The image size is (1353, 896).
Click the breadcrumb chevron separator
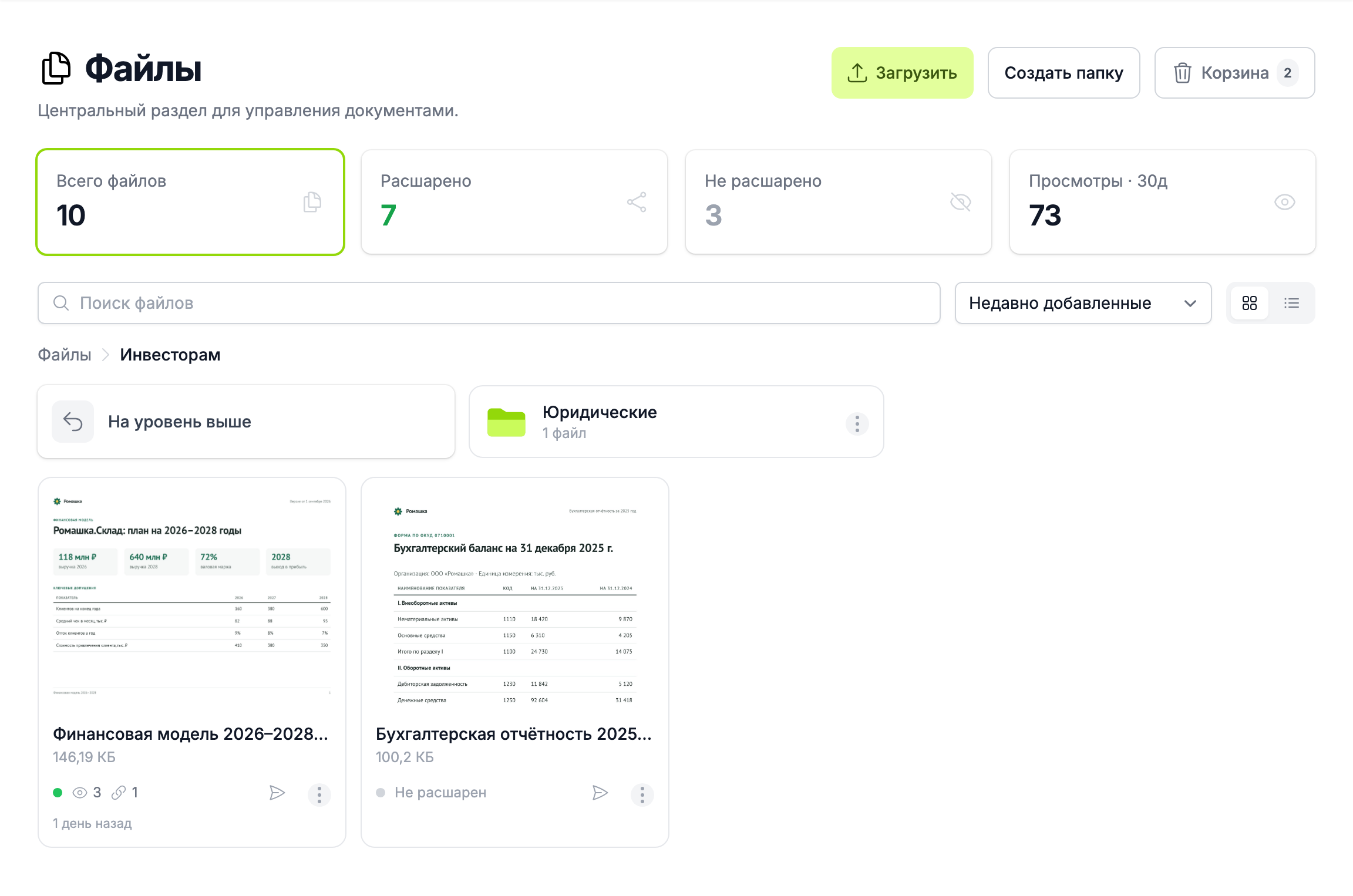point(106,355)
